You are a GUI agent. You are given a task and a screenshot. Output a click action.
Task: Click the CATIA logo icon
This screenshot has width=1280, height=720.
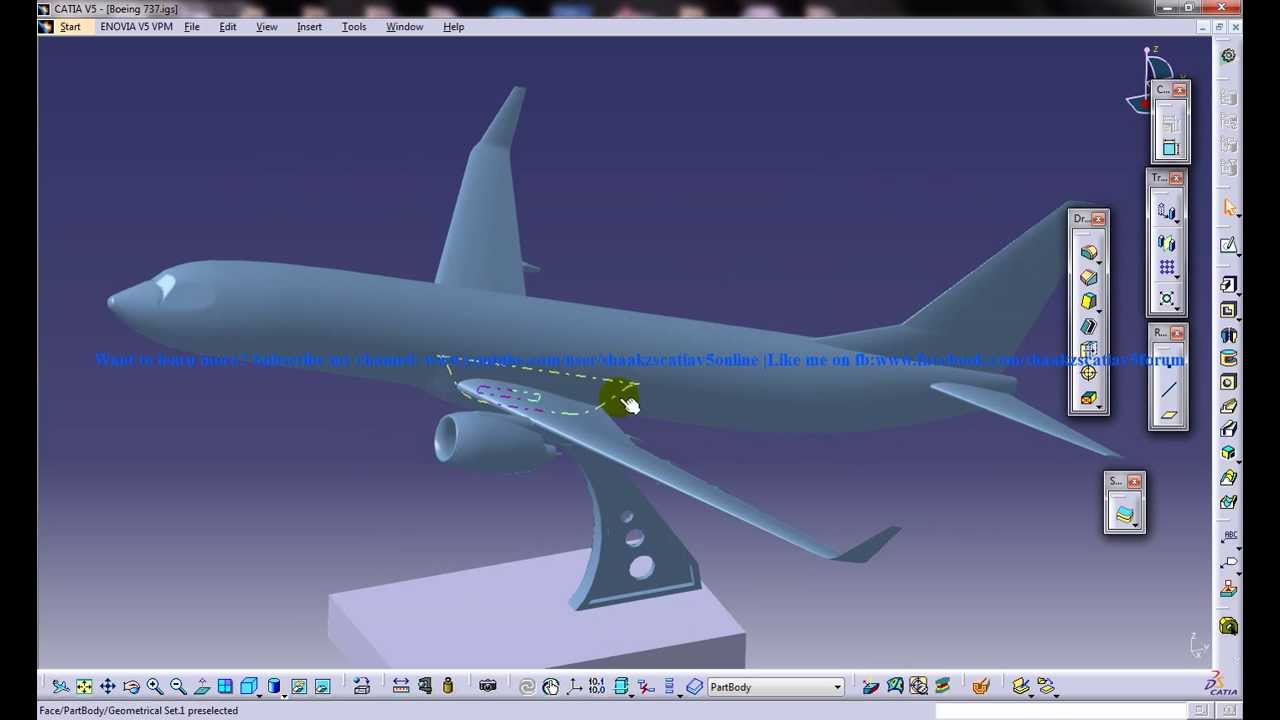click(1221, 685)
